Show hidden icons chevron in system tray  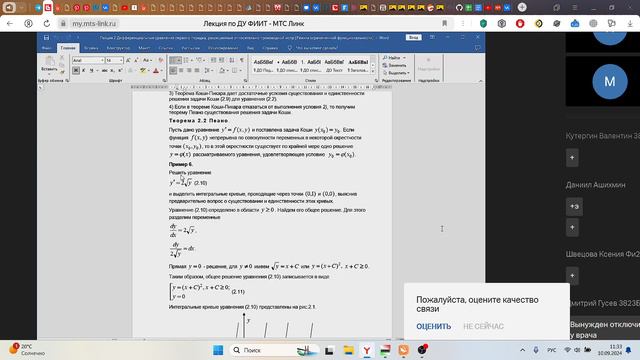522,350
